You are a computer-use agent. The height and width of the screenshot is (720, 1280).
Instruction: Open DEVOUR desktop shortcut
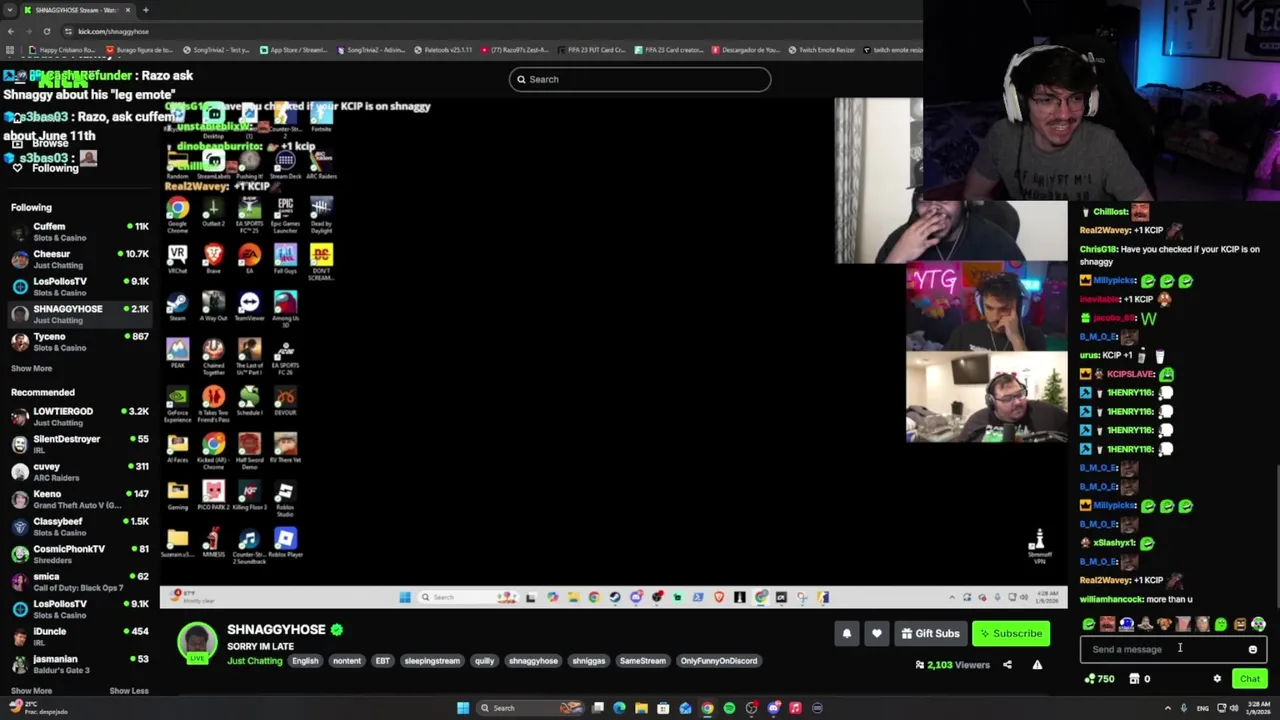(x=285, y=402)
